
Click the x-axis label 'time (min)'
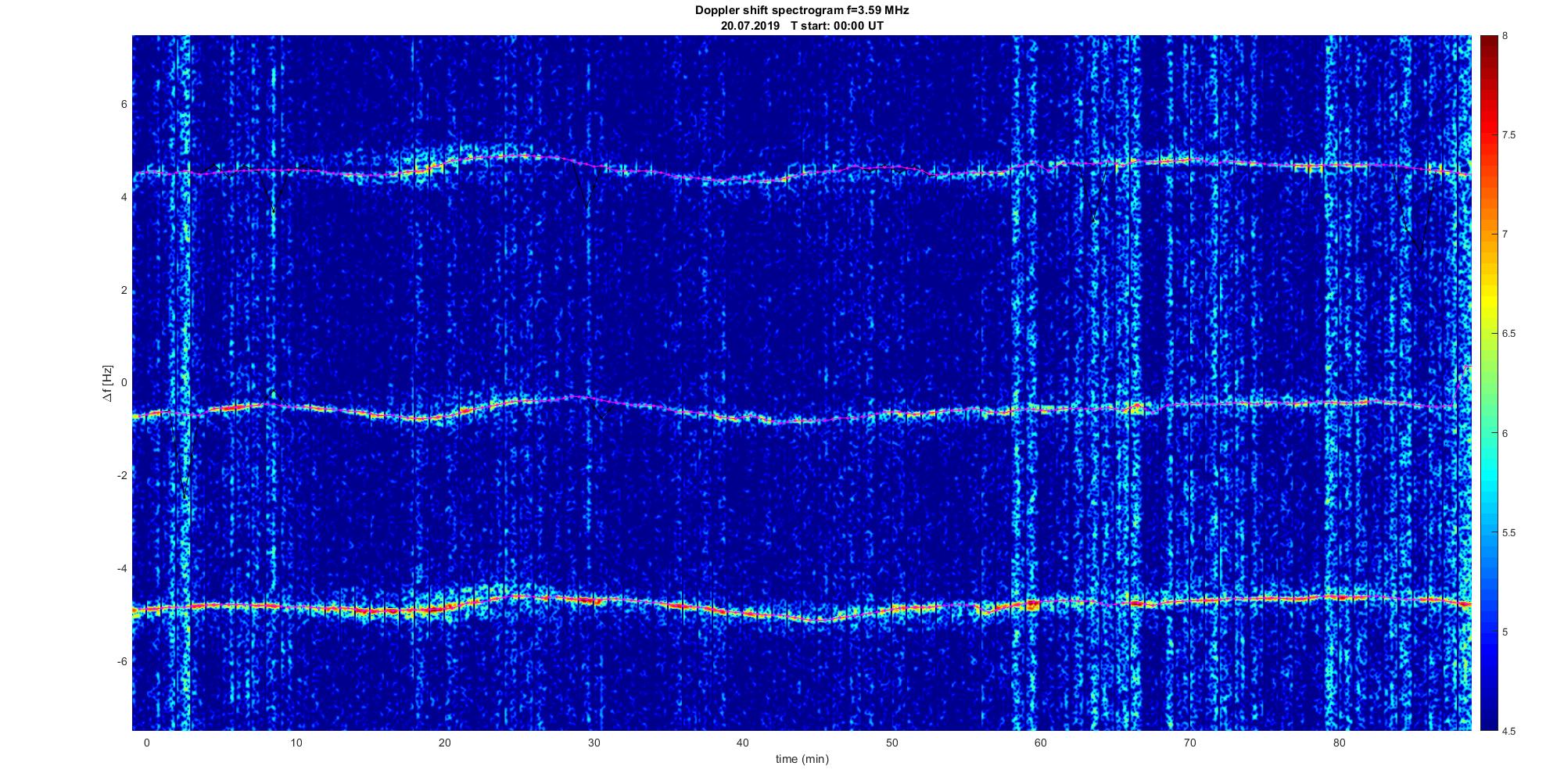[802, 759]
